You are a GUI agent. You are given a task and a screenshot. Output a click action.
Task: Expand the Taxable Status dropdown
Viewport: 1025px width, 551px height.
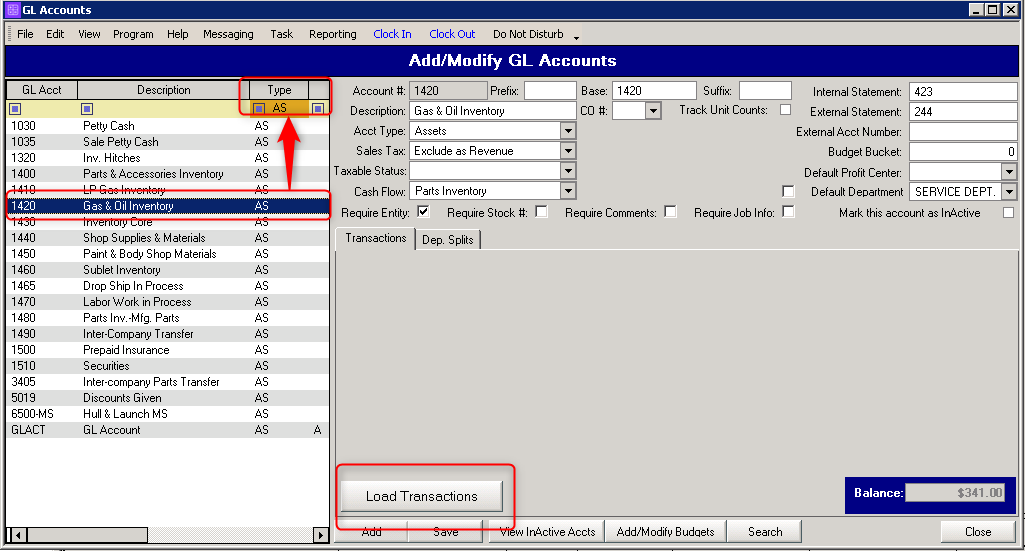pos(568,171)
